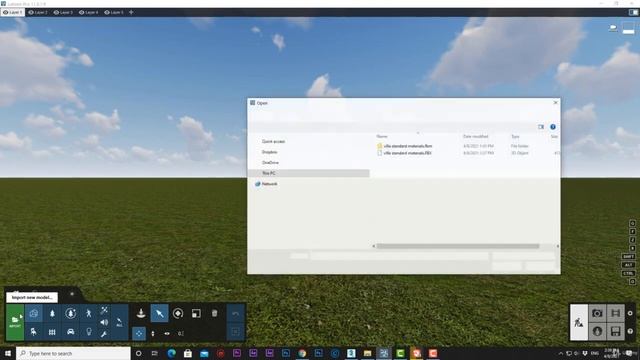Select the transport car category
This screenshot has width=640, height=360.
tap(70, 331)
